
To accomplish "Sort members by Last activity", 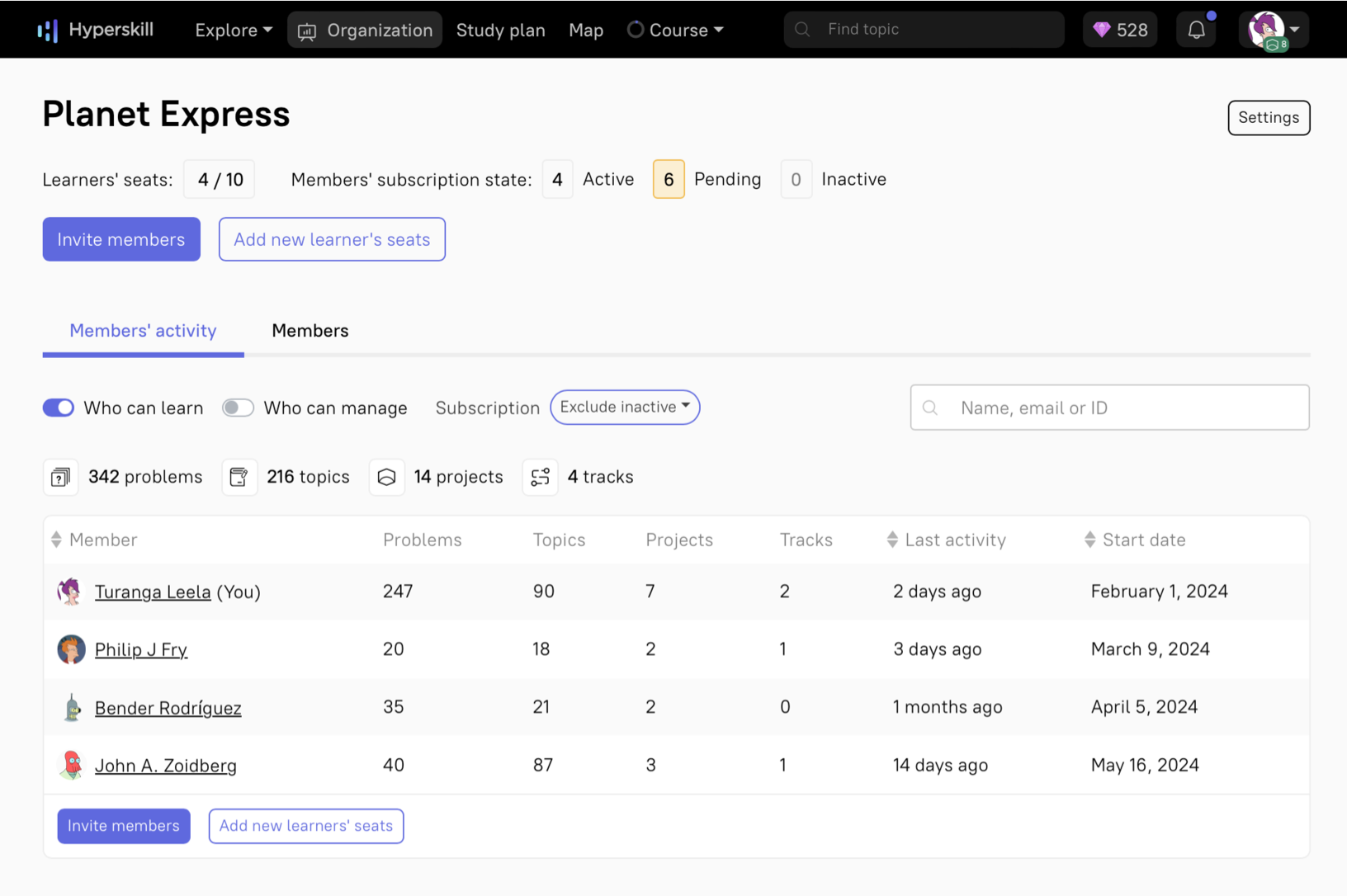I will point(947,540).
